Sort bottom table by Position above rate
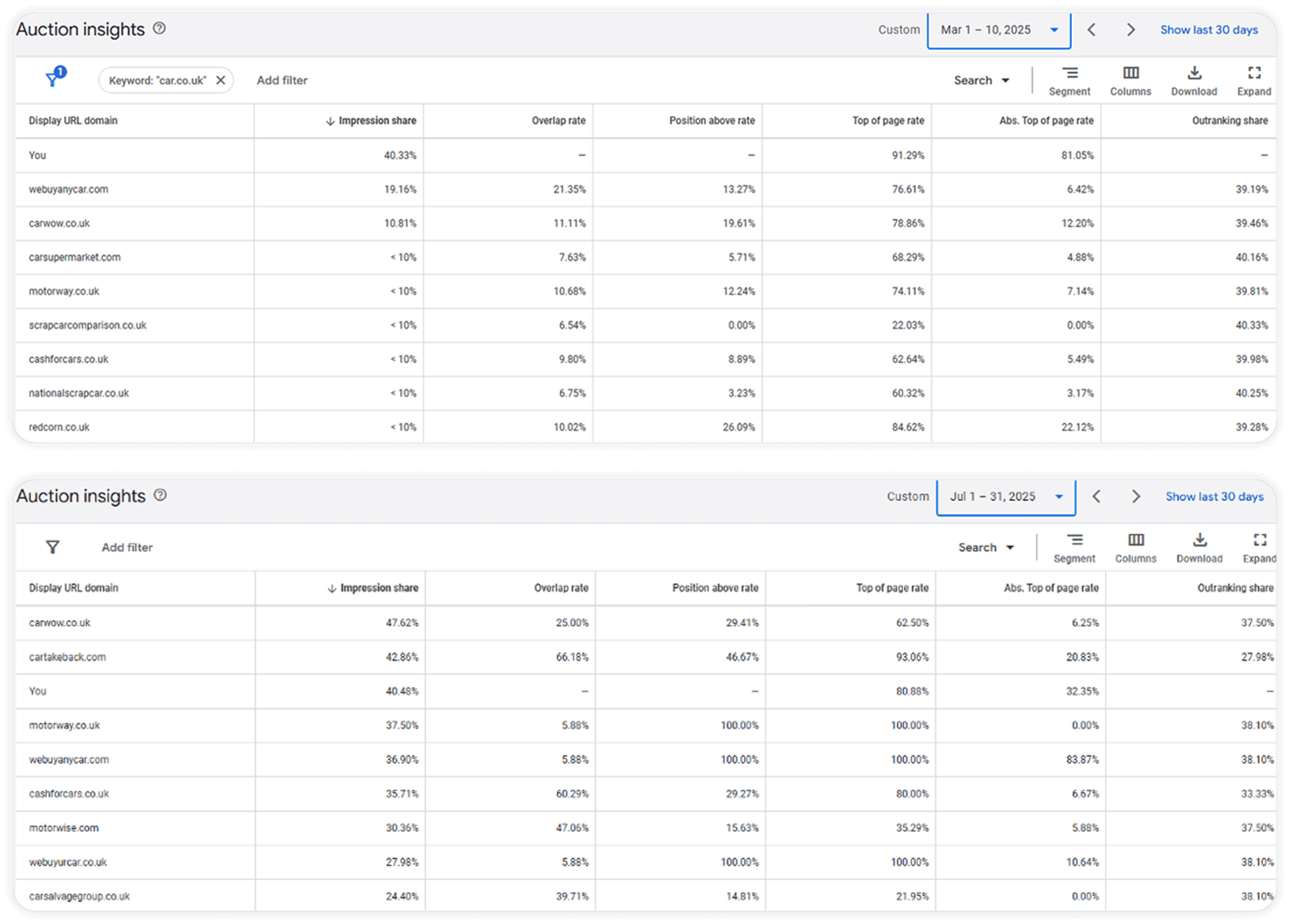The height and width of the screenshot is (924, 1289). (x=715, y=588)
